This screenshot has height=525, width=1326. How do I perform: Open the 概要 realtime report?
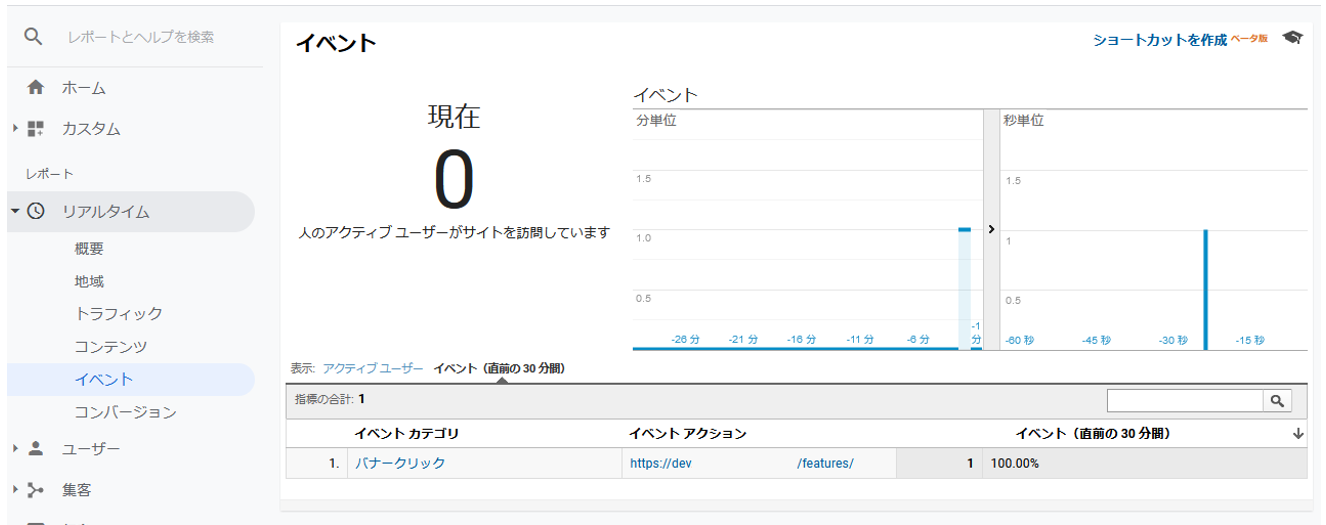tap(89, 249)
